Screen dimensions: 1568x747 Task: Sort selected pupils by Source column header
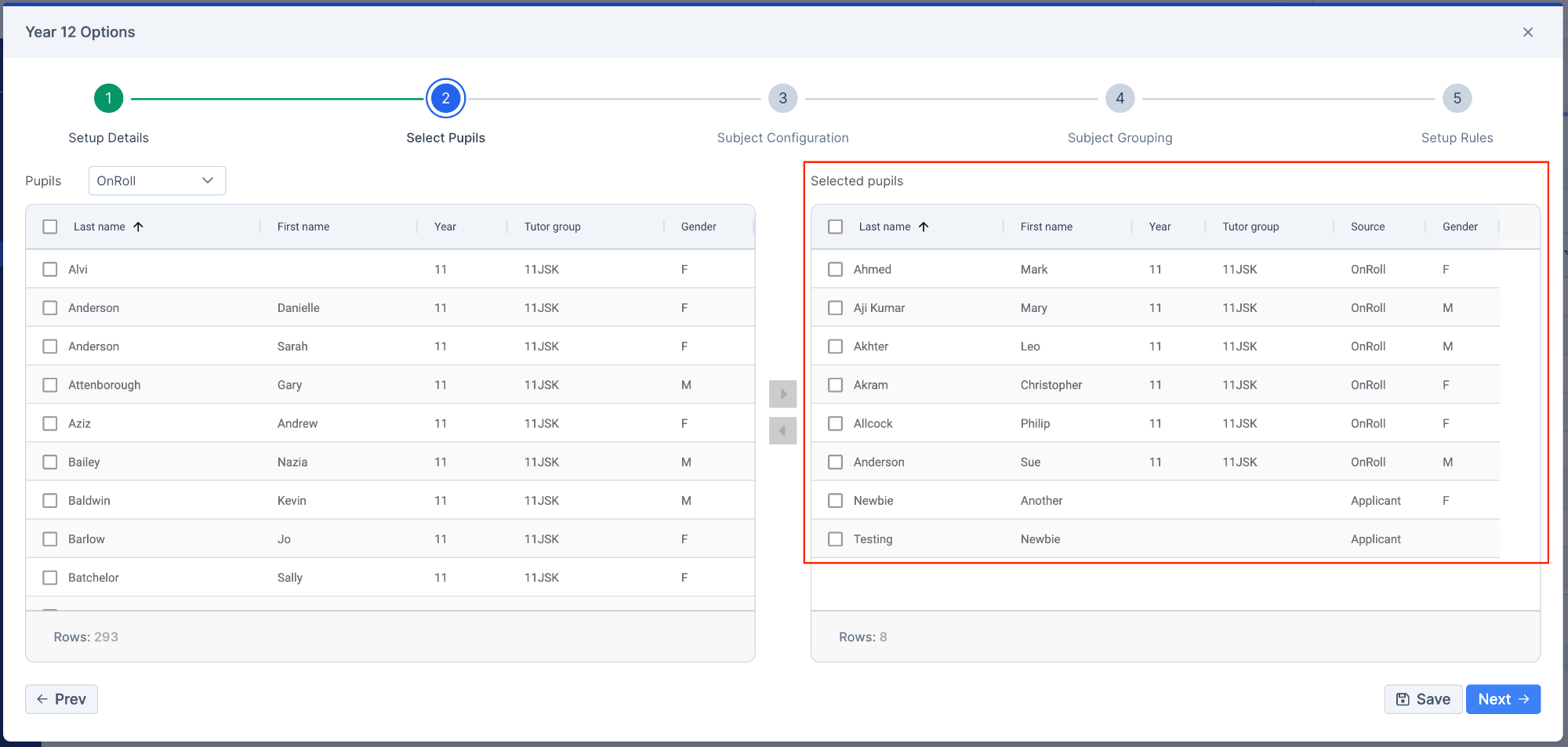click(x=1367, y=227)
